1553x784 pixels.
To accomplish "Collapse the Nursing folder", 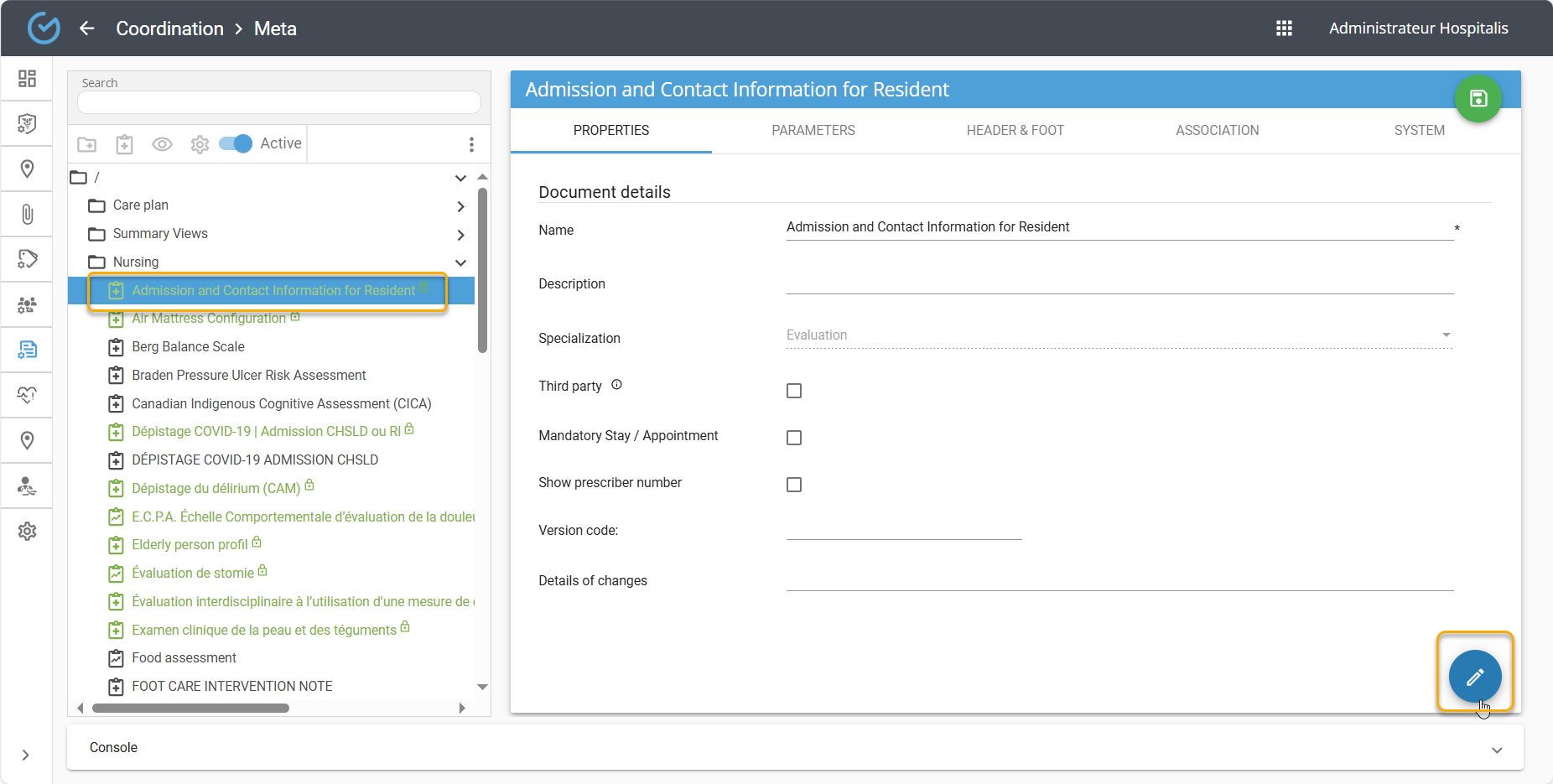I will pos(460,262).
